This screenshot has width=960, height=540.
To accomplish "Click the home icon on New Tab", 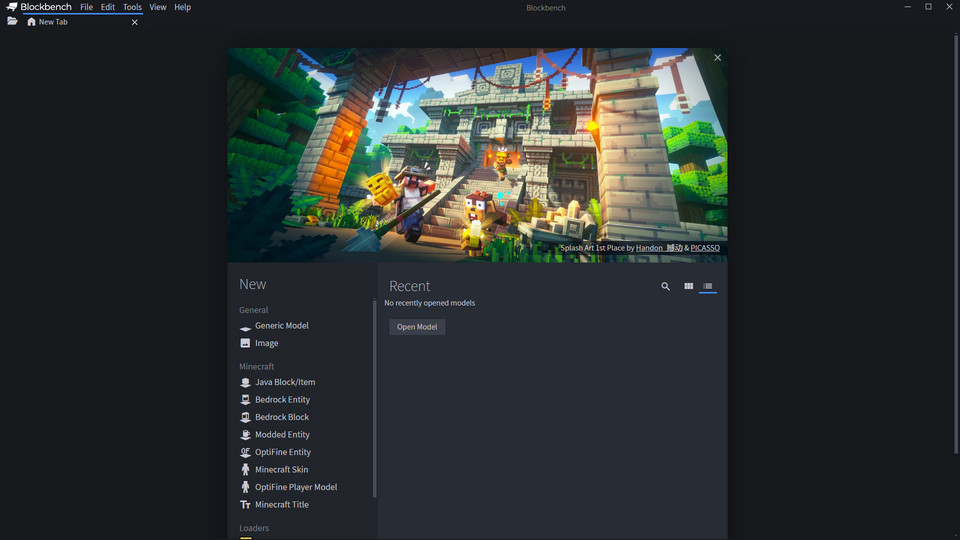I will point(31,22).
